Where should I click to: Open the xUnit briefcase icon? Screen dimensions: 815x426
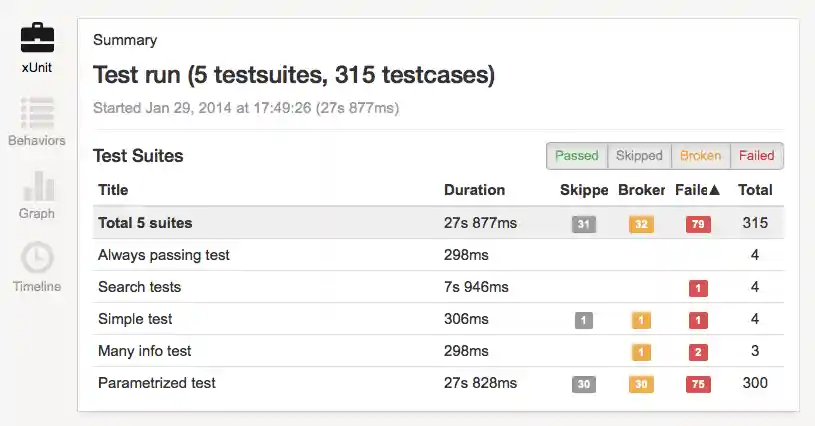click(37, 39)
